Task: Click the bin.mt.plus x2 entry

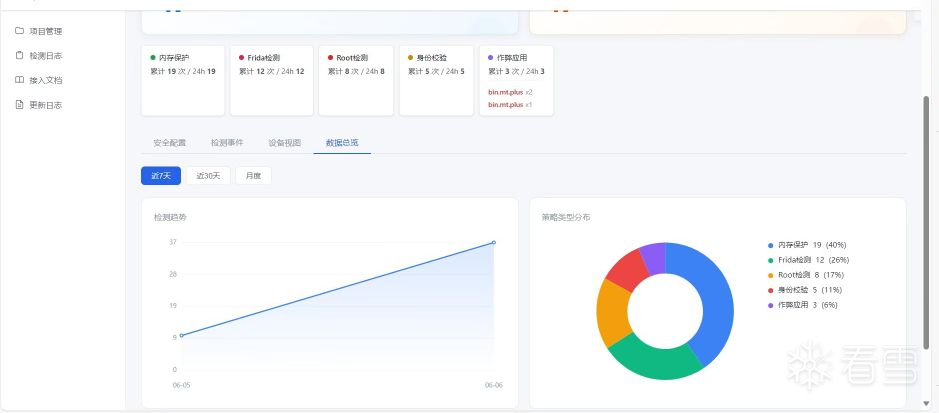Action: [510, 93]
